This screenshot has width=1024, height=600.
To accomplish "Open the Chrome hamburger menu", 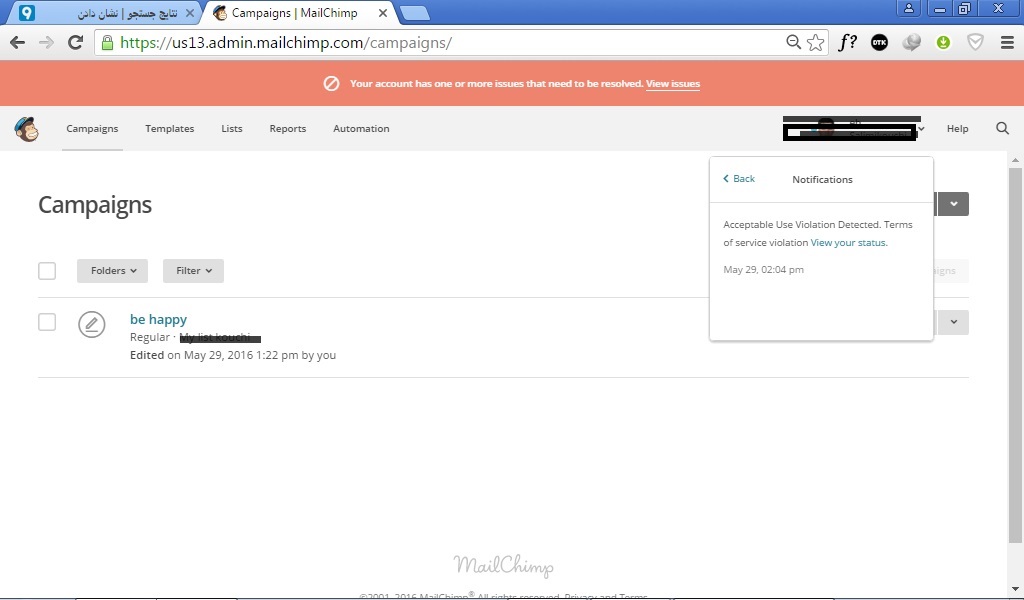I will pos(1007,42).
